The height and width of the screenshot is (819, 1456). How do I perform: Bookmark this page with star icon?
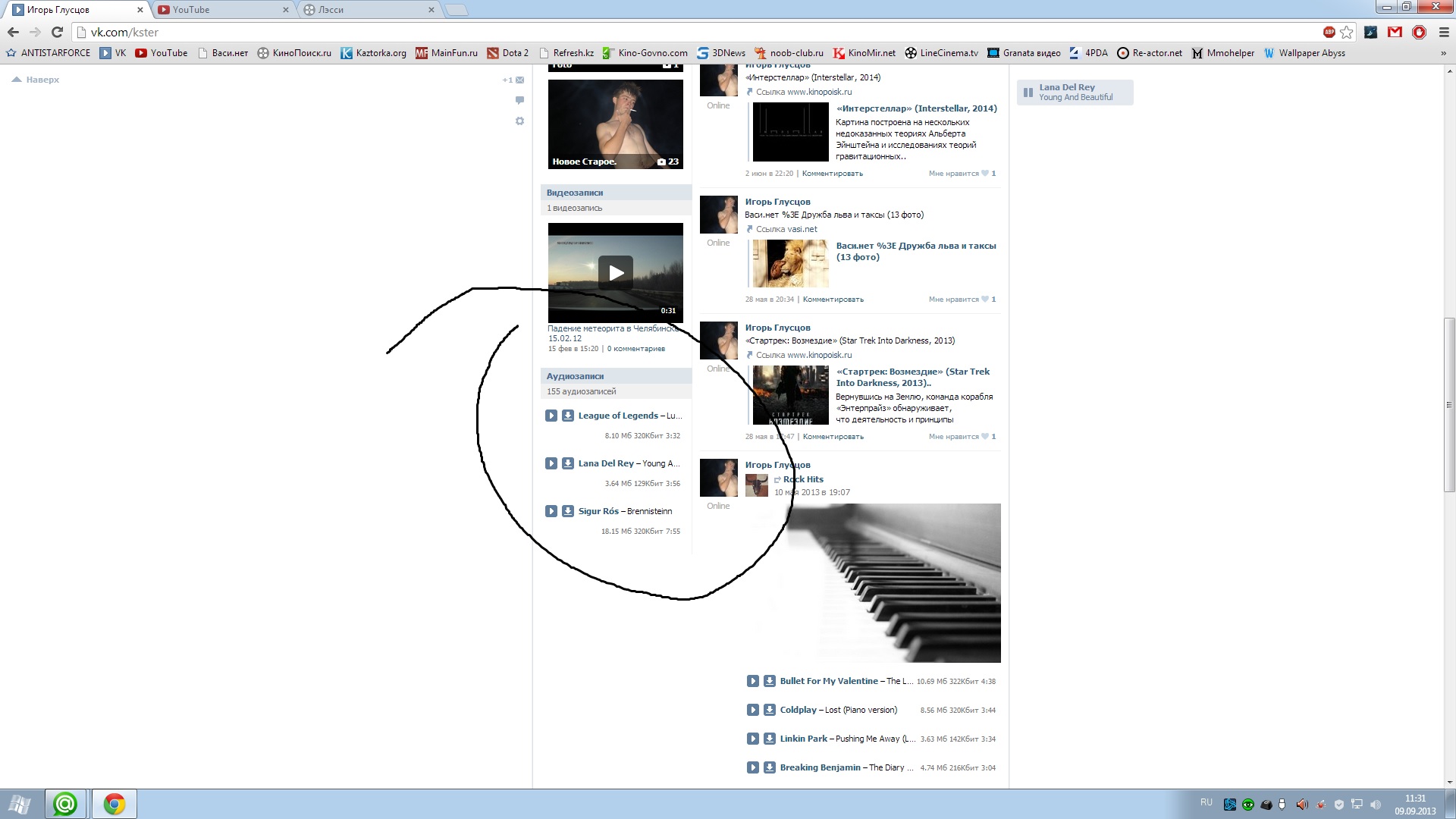click(1346, 32)
